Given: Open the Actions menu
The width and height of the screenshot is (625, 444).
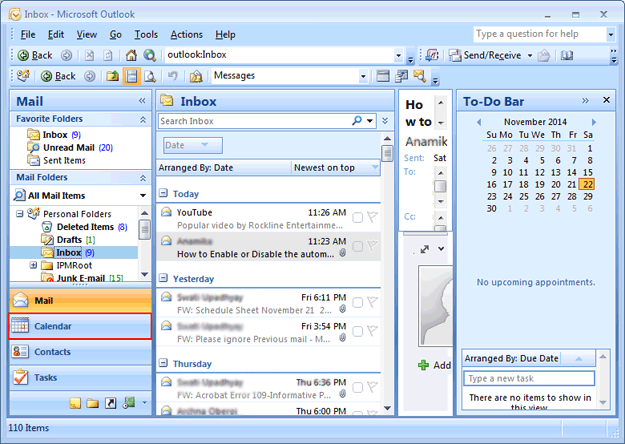Looking at the screenshot, I should pyautogui.click(x=187, y=35).
